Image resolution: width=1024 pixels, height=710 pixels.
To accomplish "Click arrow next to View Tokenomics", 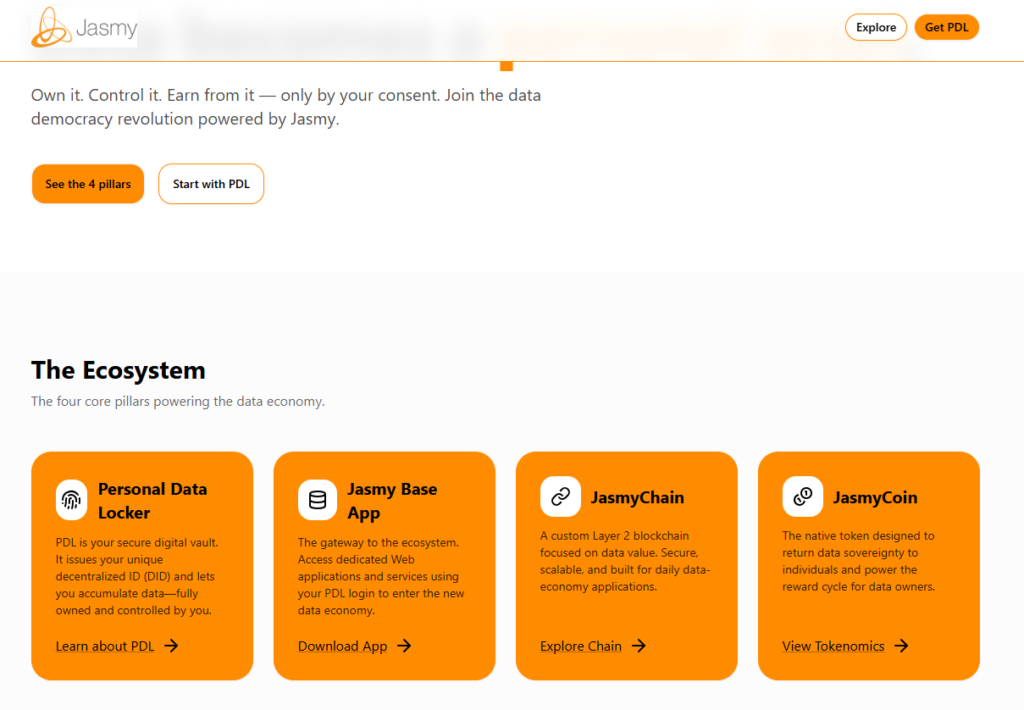I will click(x=901, y=646).
